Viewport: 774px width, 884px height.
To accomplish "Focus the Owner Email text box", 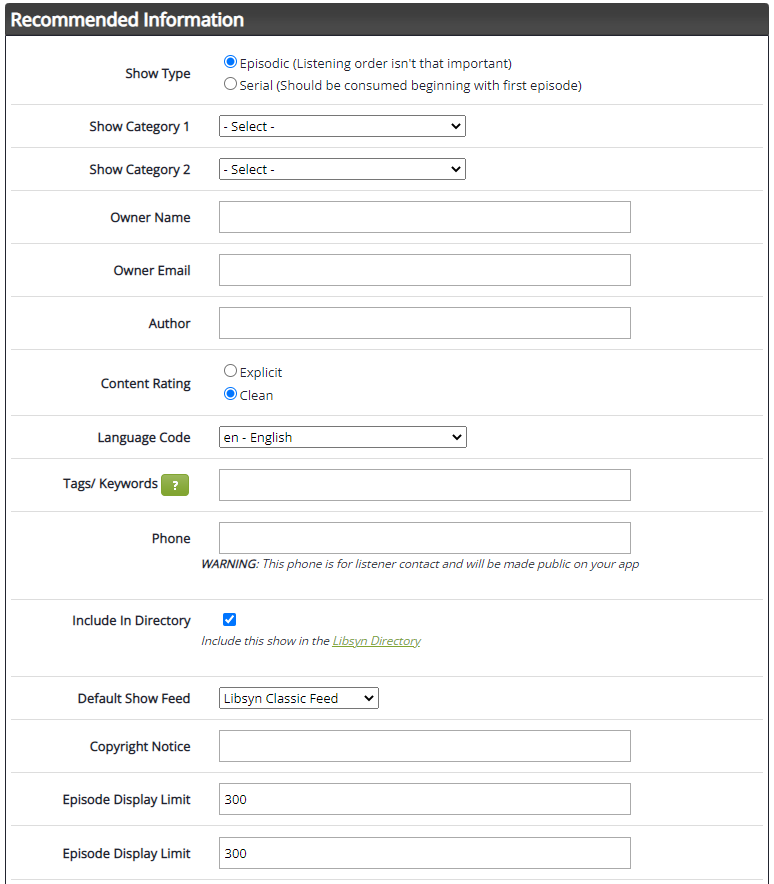I will click(425, 270).
